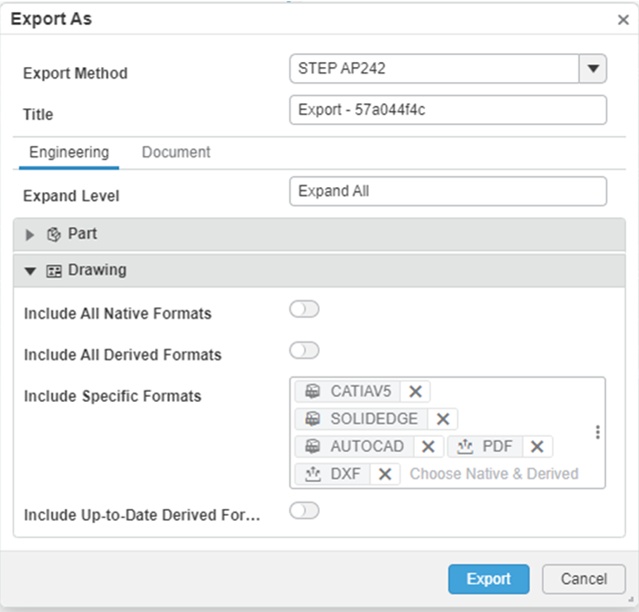Click the Title input field
Screen dimensions: 639x612
[447, 110]
